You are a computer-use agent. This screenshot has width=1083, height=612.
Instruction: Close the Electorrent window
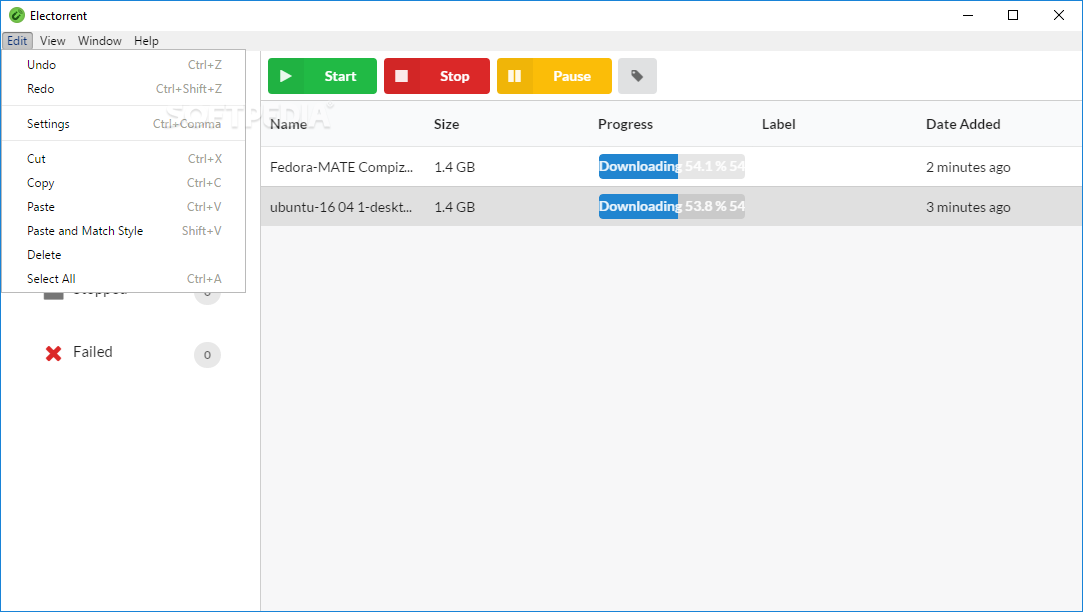pos(1058,15)
